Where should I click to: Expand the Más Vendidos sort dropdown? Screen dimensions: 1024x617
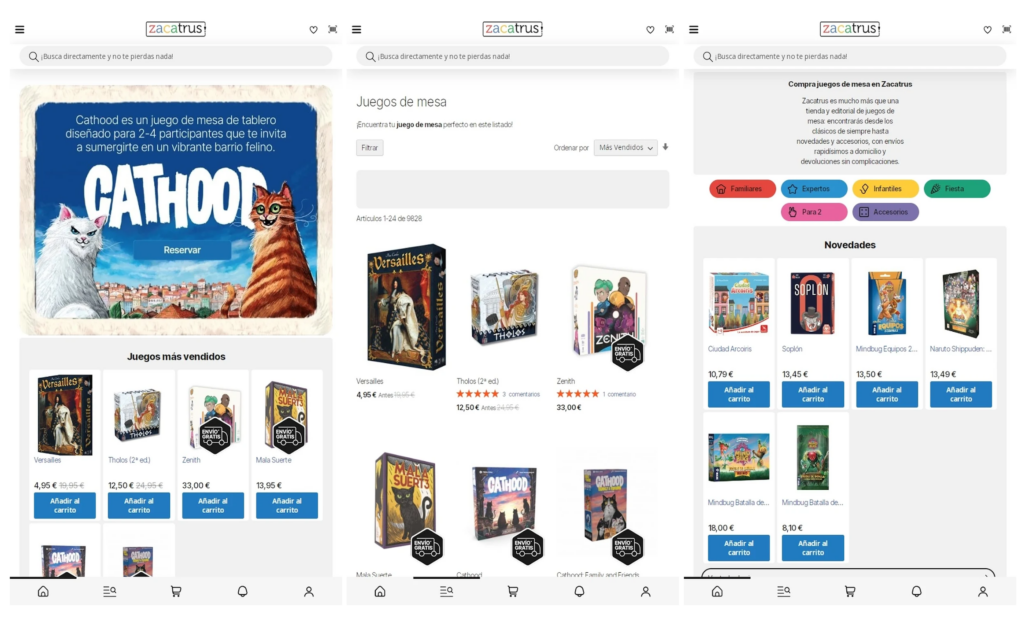click(x=625, y=148)
